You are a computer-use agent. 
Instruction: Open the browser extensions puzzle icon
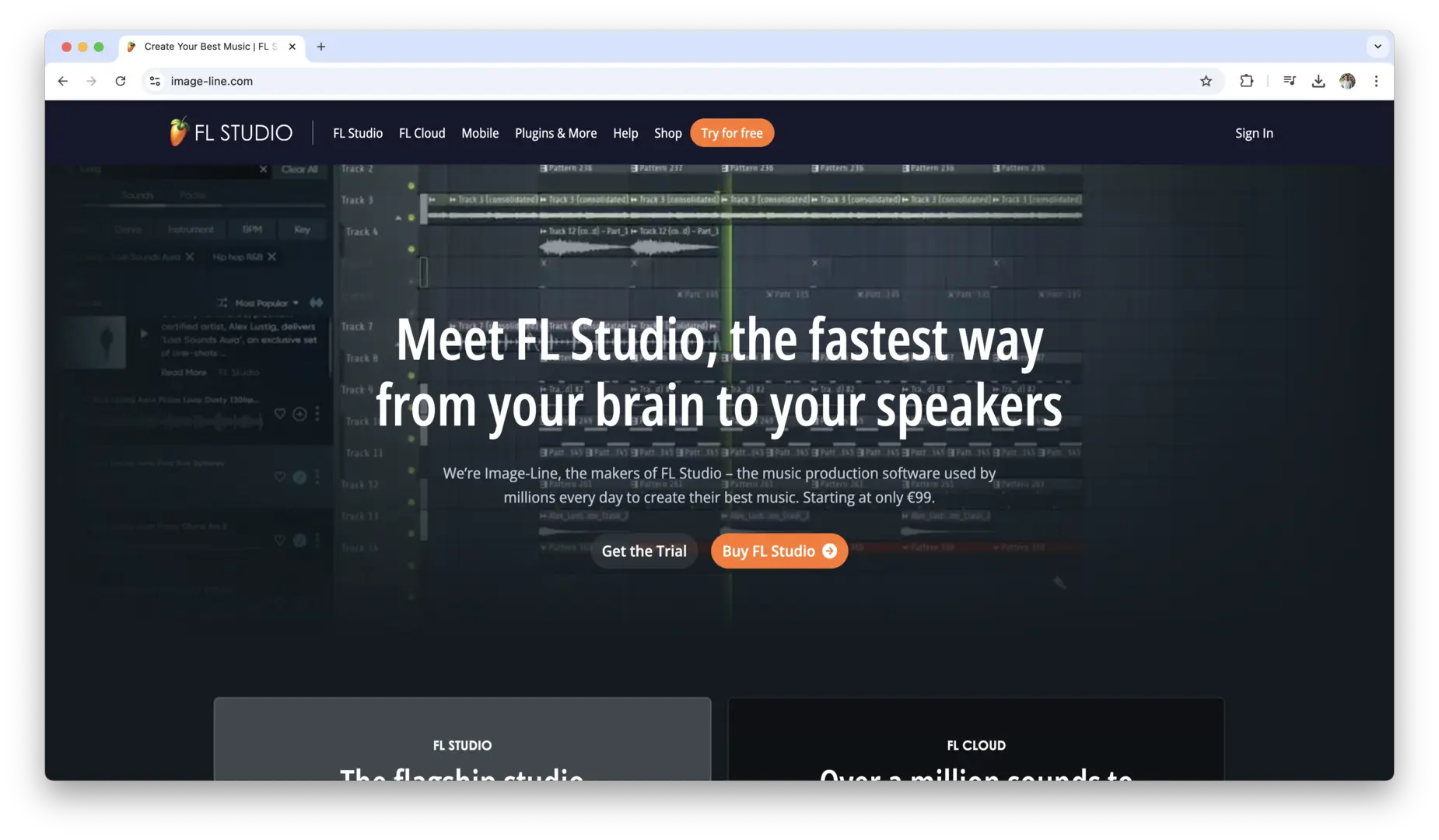(x=1246, y=81)
